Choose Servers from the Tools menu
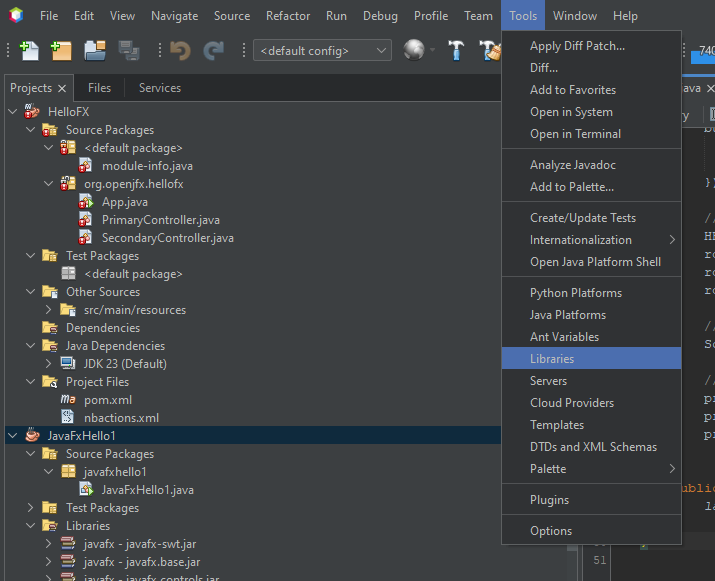The height and width of the screenshot is (581, 715). click(x=591, y=380)
